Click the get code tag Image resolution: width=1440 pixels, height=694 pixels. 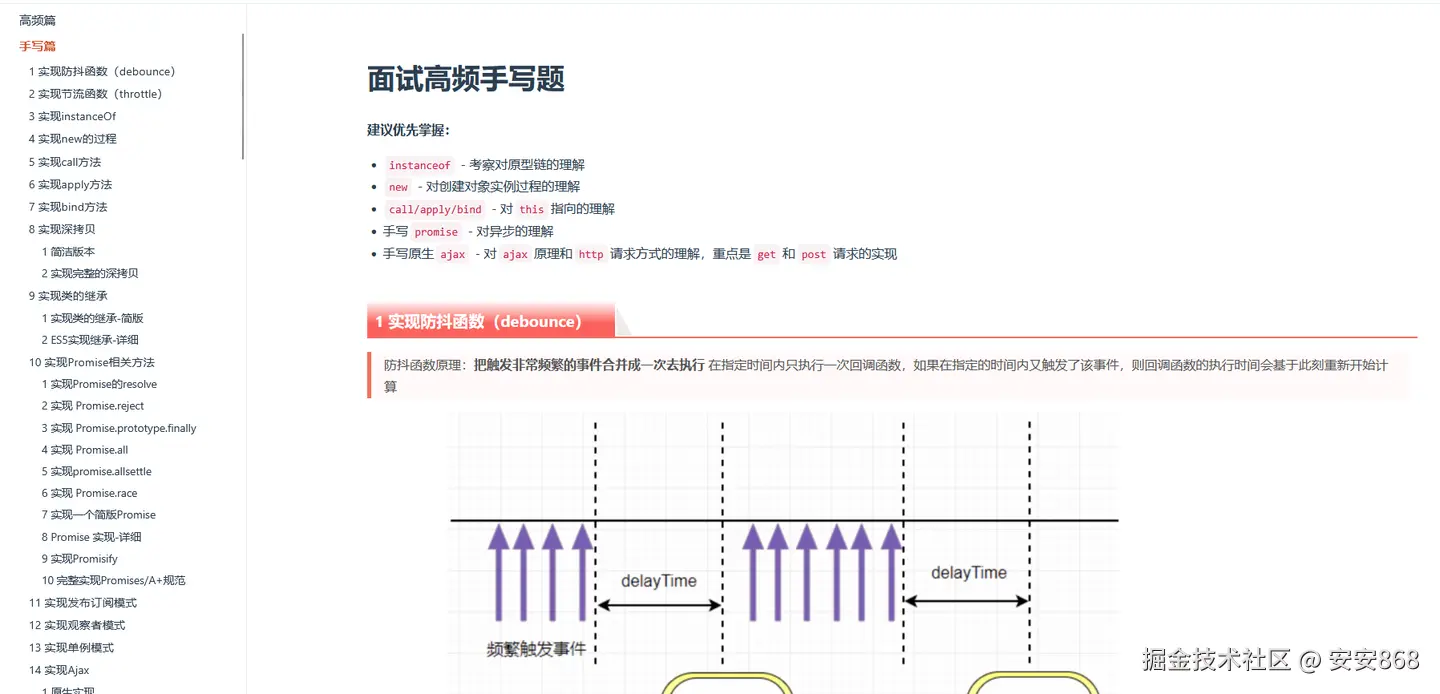[766, 254]
